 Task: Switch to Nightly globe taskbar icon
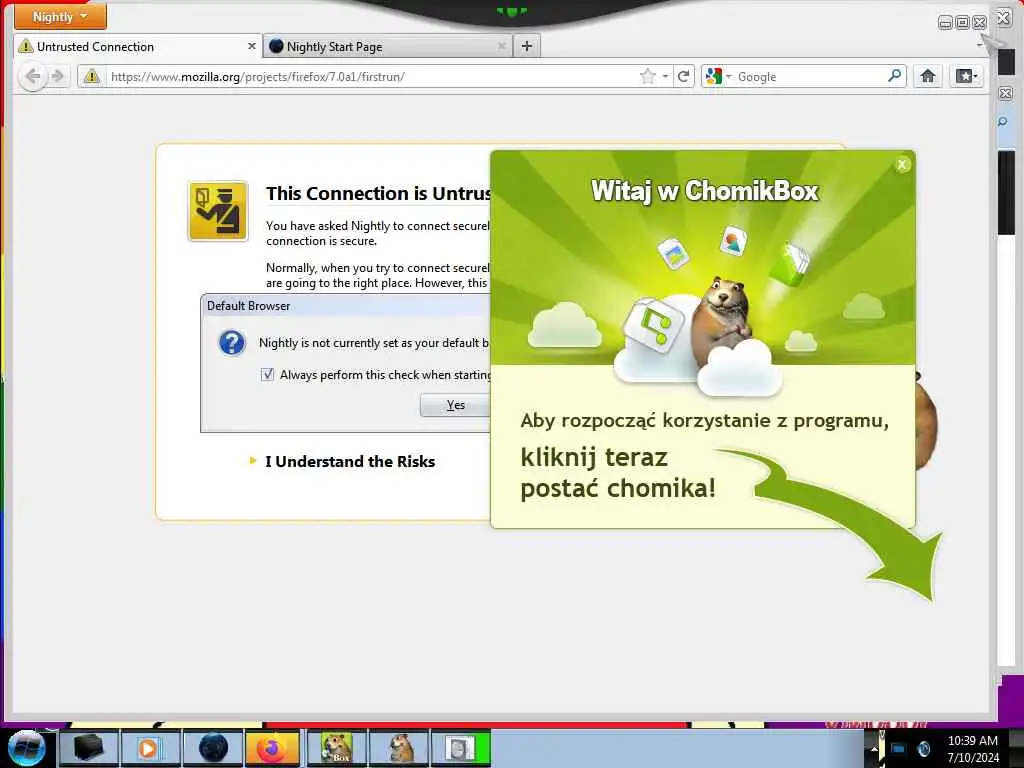213,748
